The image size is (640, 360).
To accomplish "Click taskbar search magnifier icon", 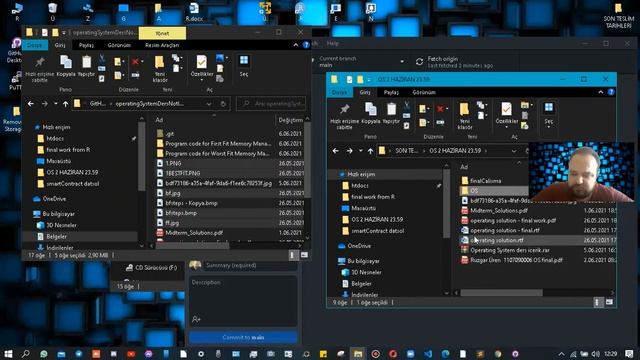I will click(x=25, y=353).
